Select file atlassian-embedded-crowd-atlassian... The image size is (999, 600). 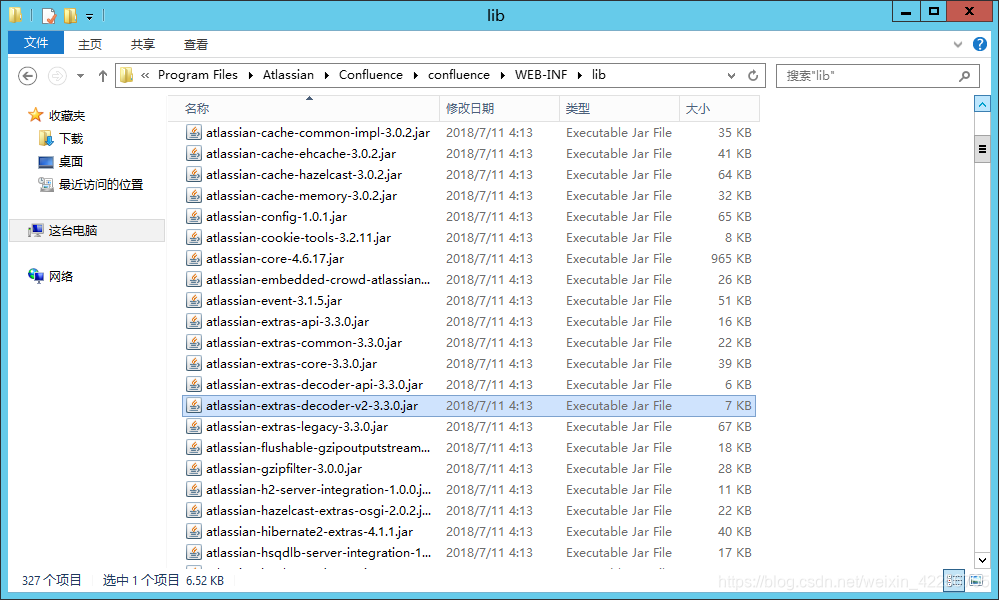(318, 280)
